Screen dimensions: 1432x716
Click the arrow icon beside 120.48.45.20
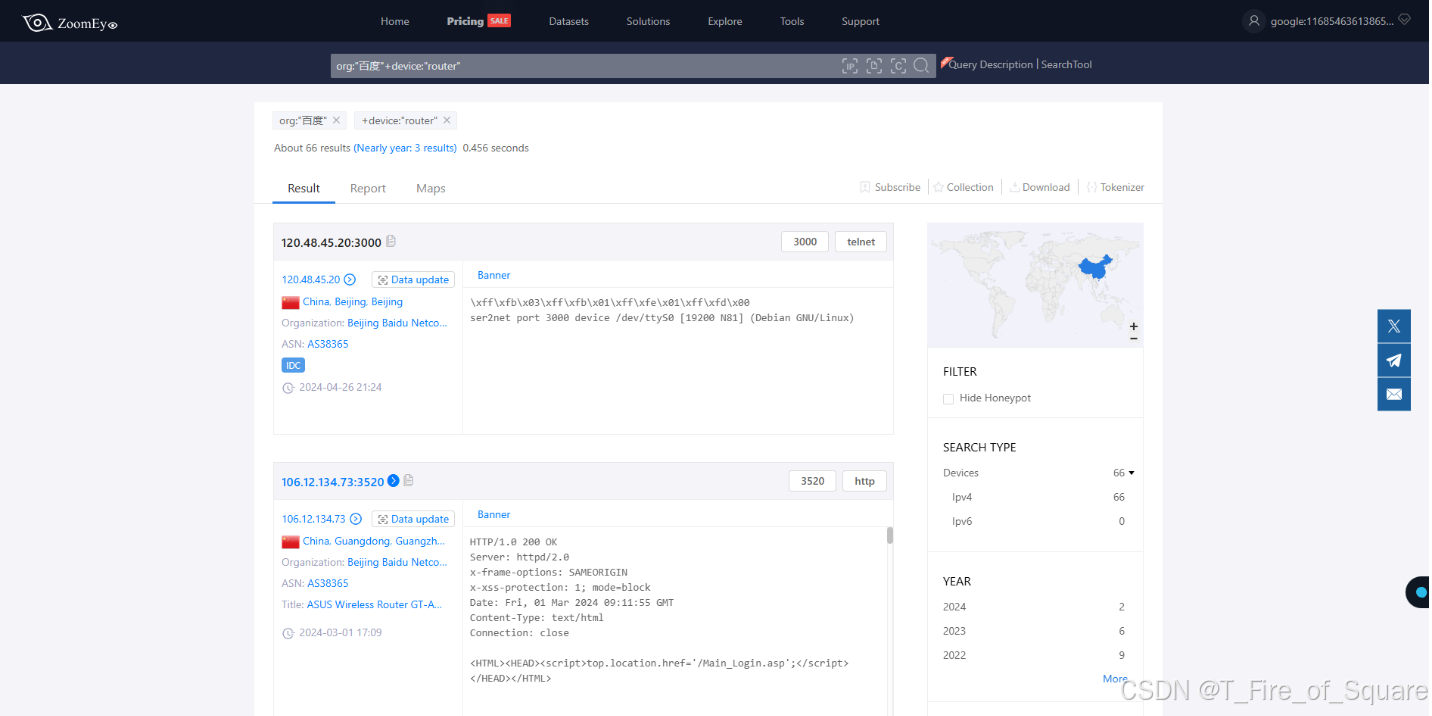[350, 280]
